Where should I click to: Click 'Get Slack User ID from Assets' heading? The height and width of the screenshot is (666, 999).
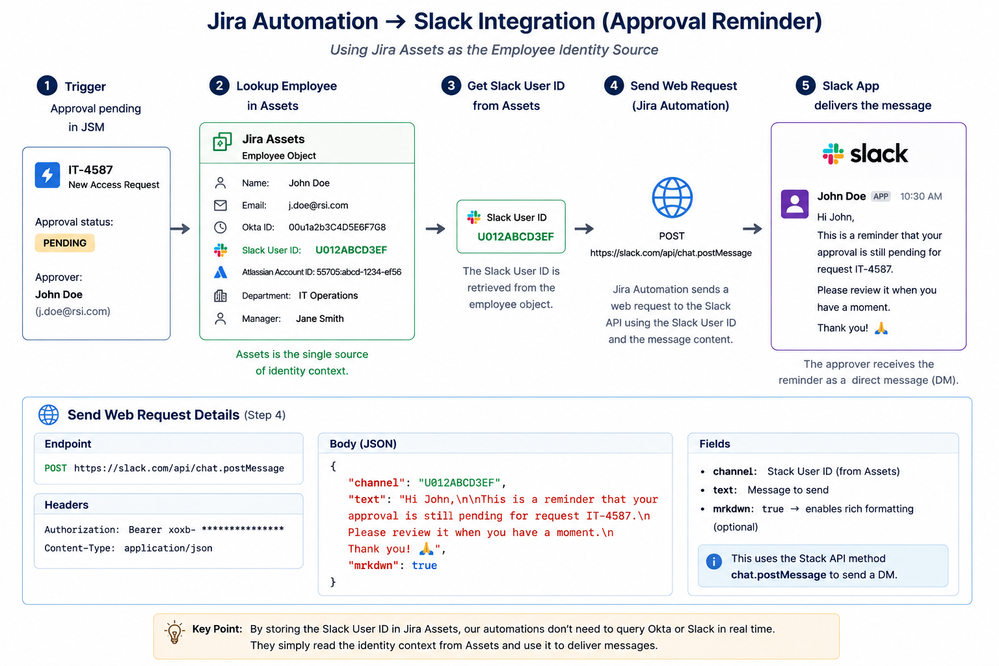[x=515, y=96]
